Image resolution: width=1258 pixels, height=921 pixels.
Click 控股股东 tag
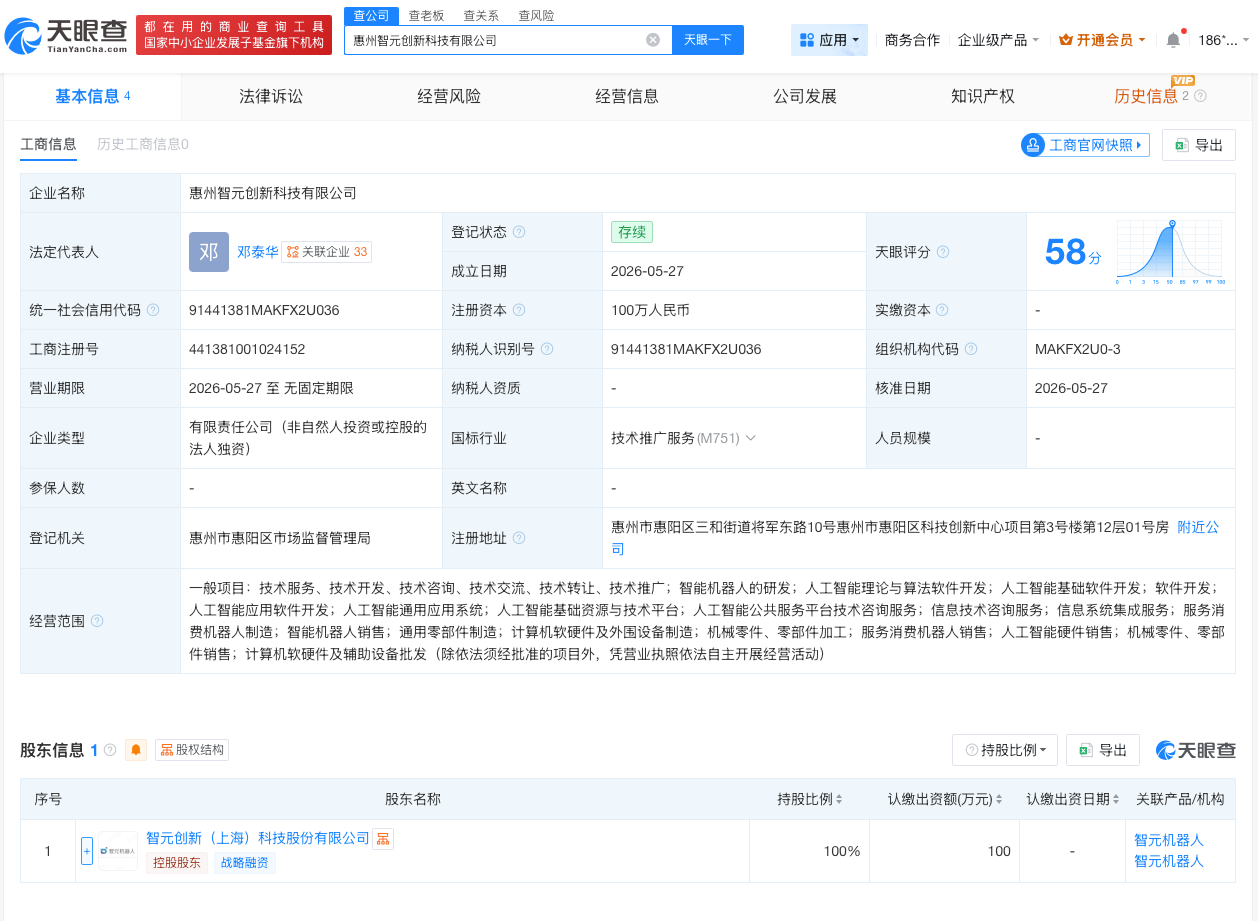click(x=177, y=863)
